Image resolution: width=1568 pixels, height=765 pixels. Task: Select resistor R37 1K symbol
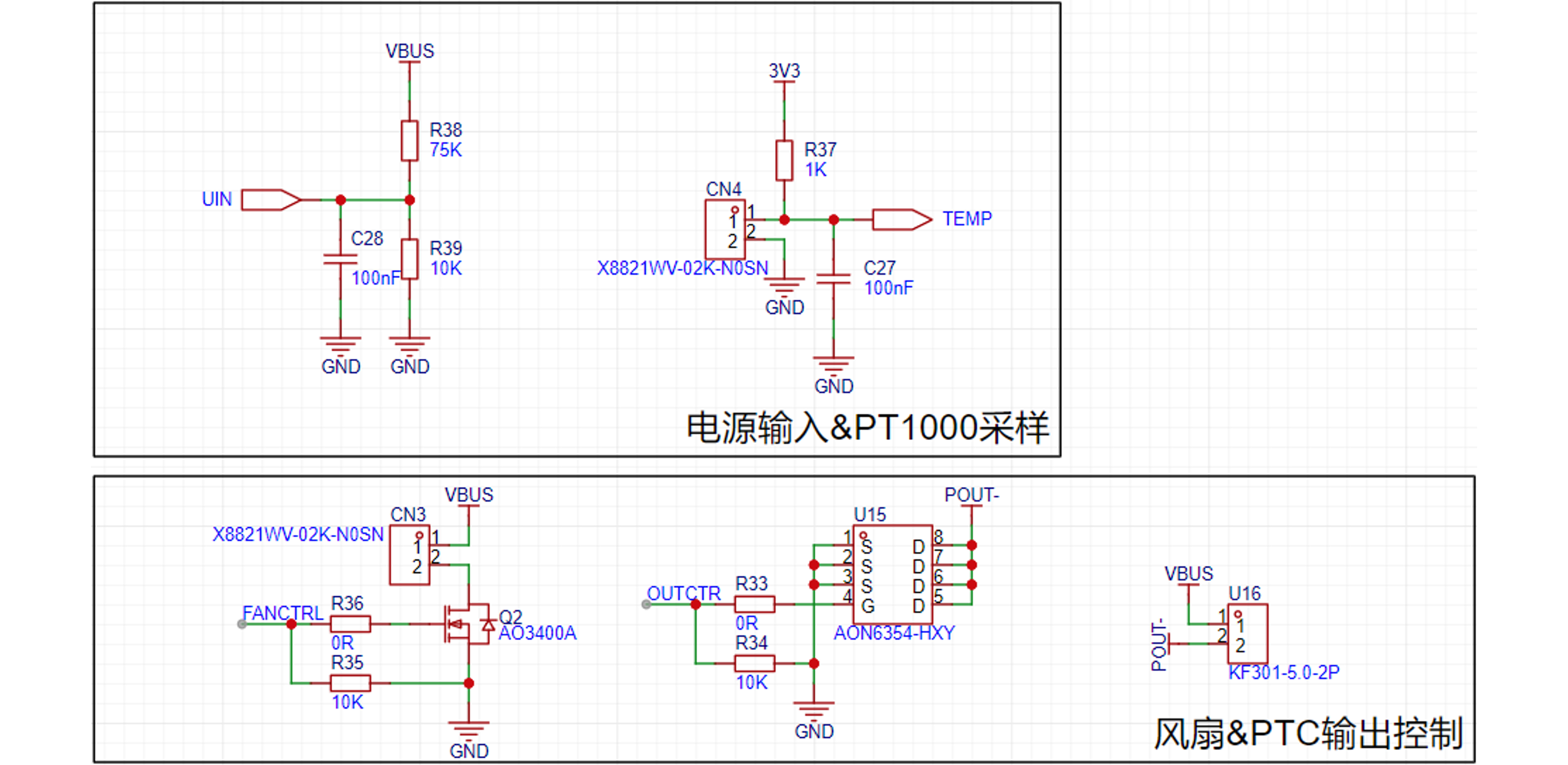coord(784,160)
